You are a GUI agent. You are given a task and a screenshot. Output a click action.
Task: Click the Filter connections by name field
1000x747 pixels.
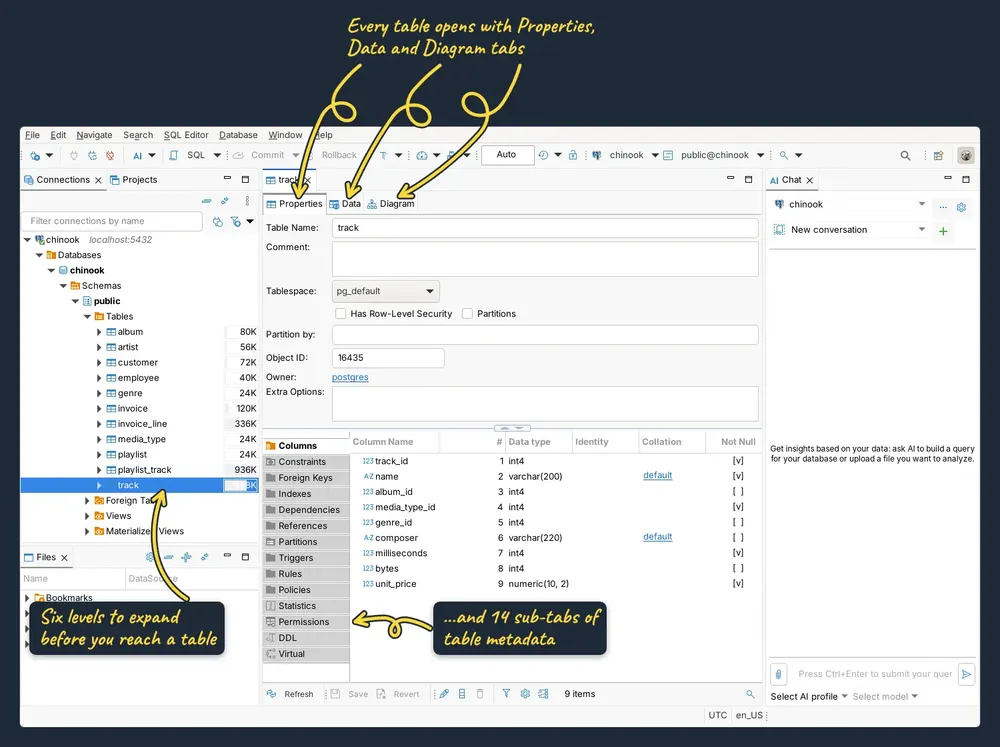click(x=112, y=221)
